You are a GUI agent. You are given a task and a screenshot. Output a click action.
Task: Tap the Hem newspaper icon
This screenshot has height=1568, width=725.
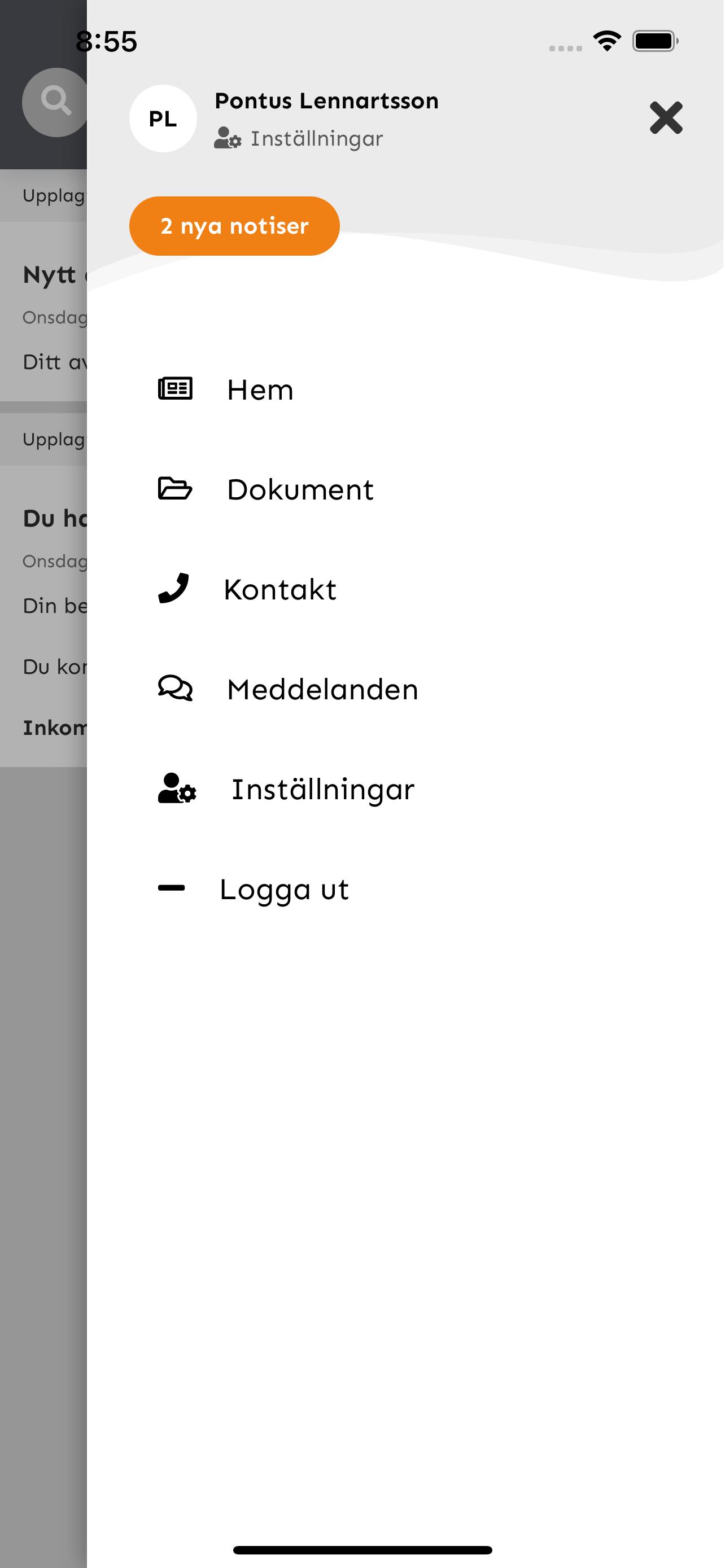point(175,388)
